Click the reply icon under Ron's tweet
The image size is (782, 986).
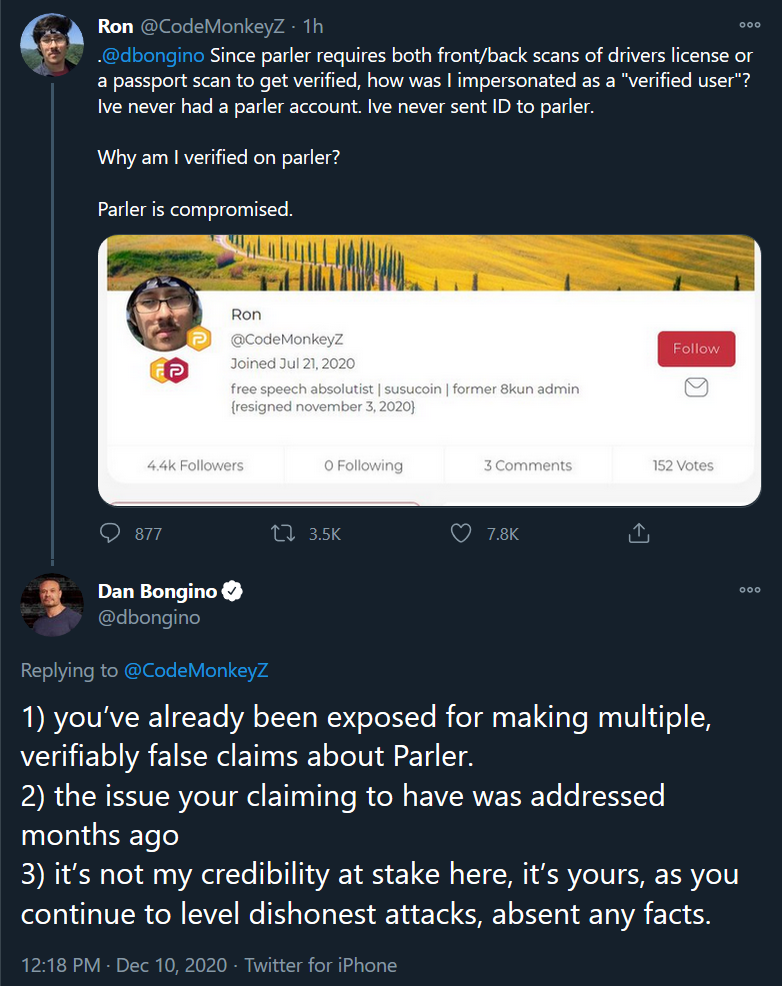coord(111,534)
